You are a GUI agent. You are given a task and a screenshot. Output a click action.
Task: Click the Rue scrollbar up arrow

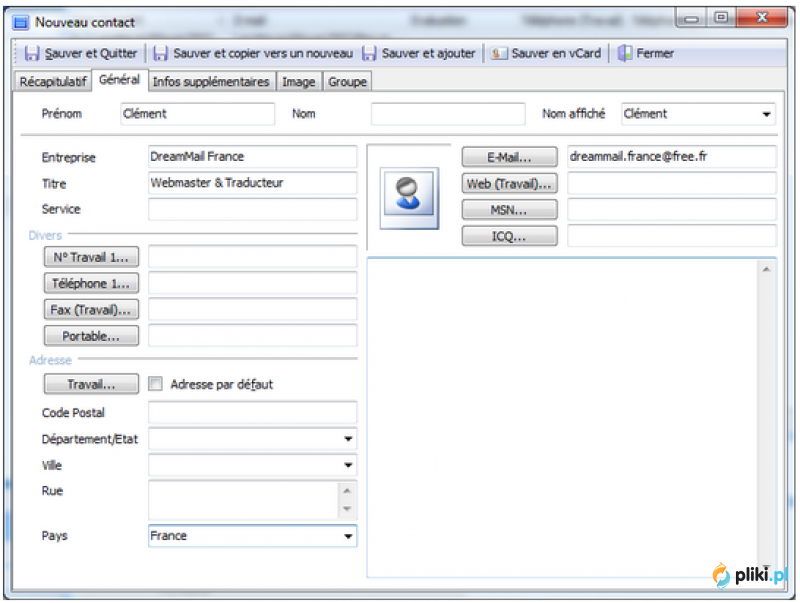coord(347,491)
